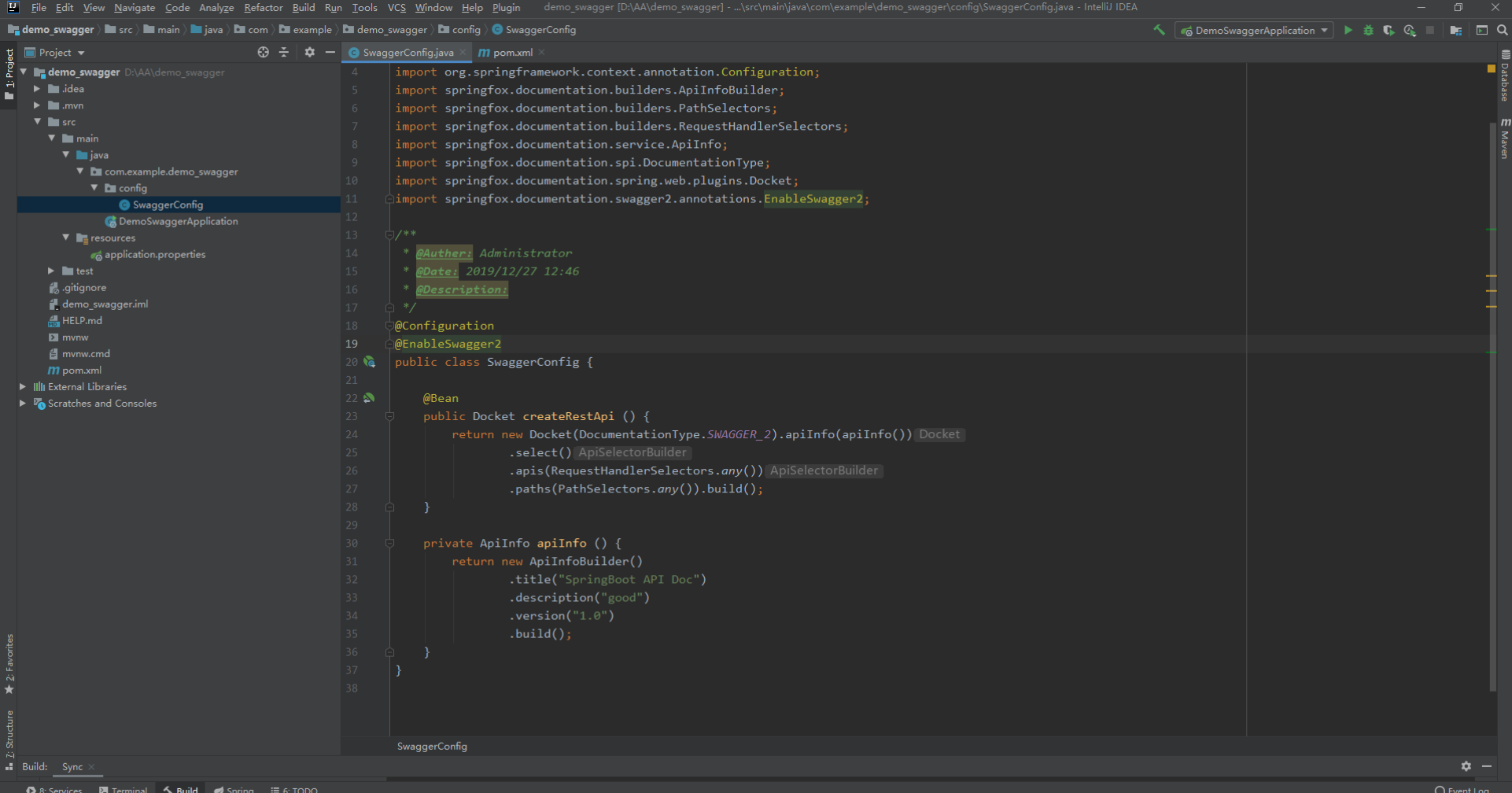Open the Navigate menu
The width and height of the screenshot is (1512, 793).
tap(135, 7)
